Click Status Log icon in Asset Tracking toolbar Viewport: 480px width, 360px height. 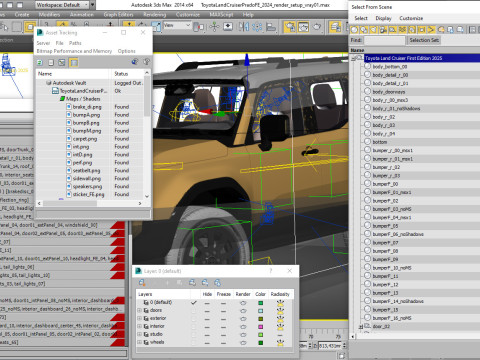tap(51, 62)
